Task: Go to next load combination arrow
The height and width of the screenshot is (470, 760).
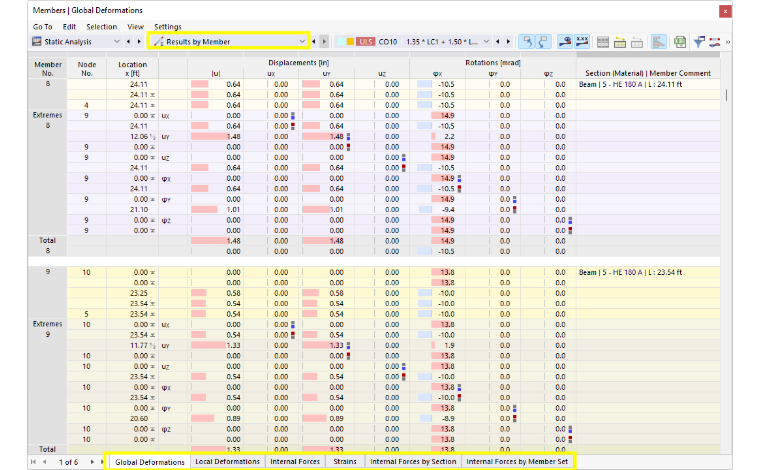Action: (508, 42)
